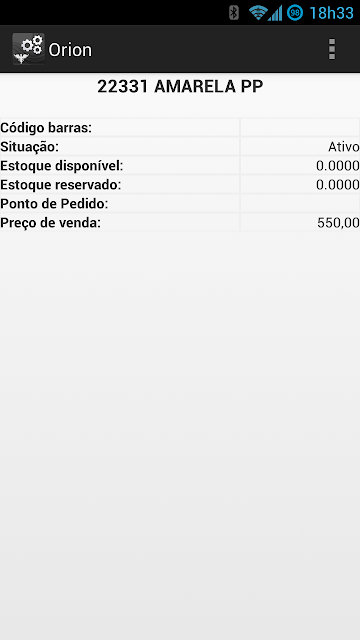Tap the Estoque disponível 0.0000 value

338,166
